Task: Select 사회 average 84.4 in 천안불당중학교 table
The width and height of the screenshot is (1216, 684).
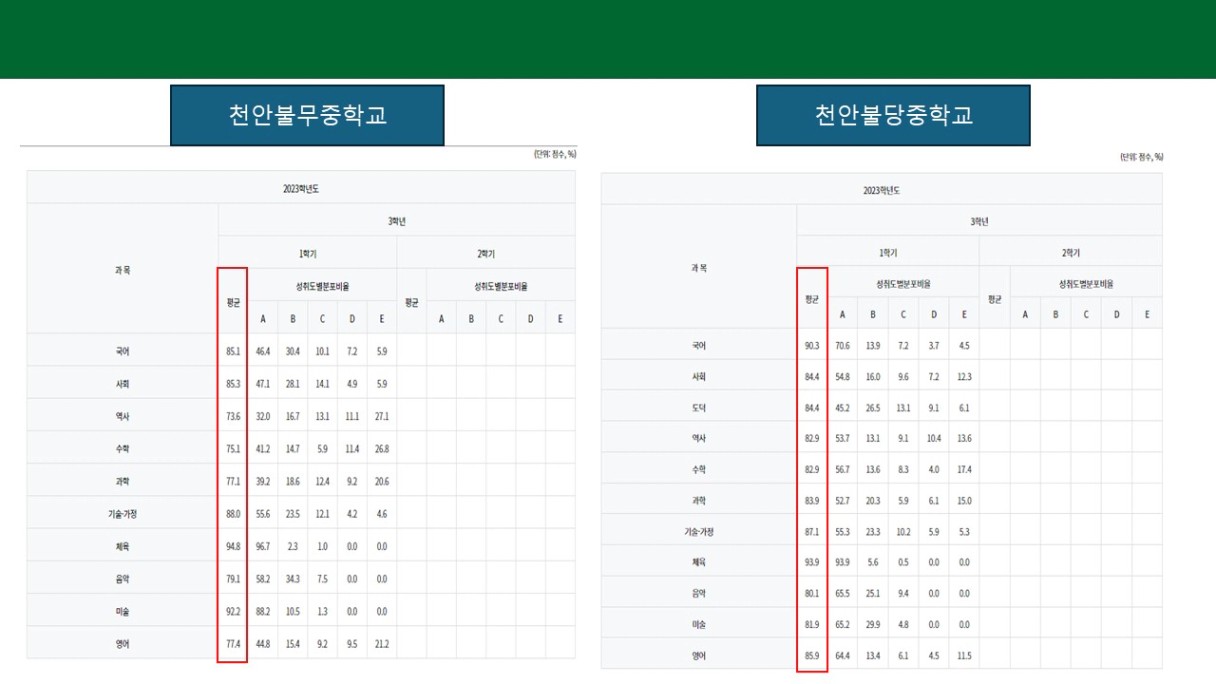Action: [x=812, y=377]
